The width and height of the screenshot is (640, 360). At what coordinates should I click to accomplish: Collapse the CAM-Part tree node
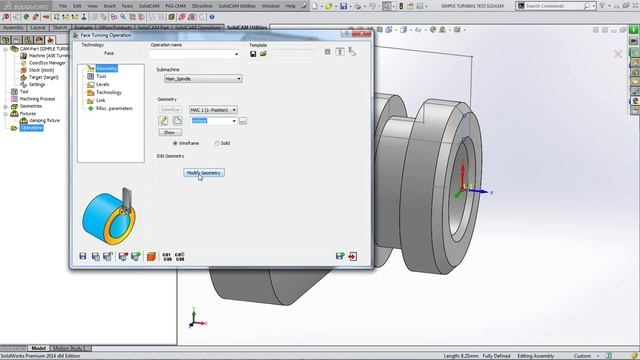6,49
